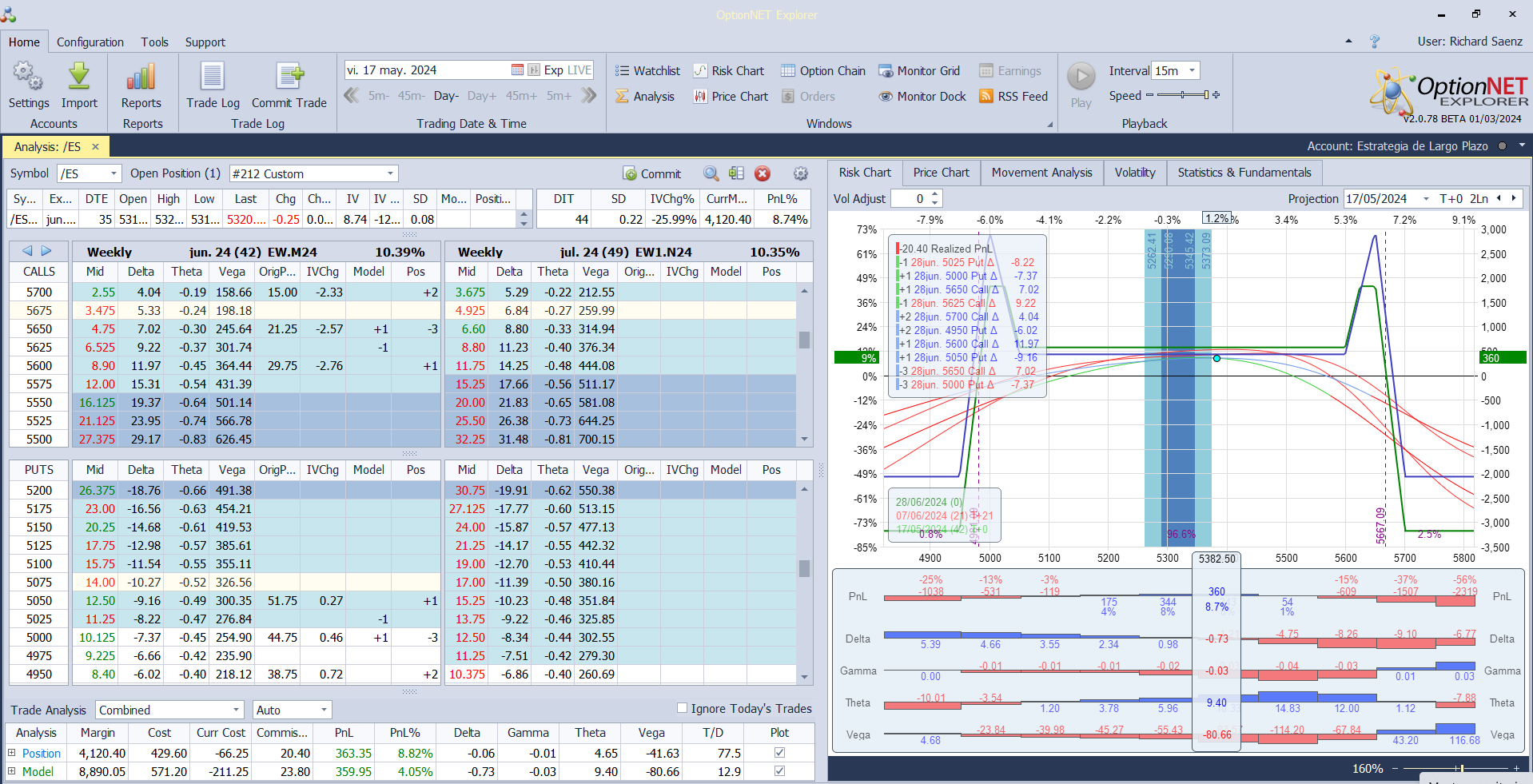Viewport: 1533px width, 784px height.
Task: Open the Monitor Grid window
Action: 919,71
